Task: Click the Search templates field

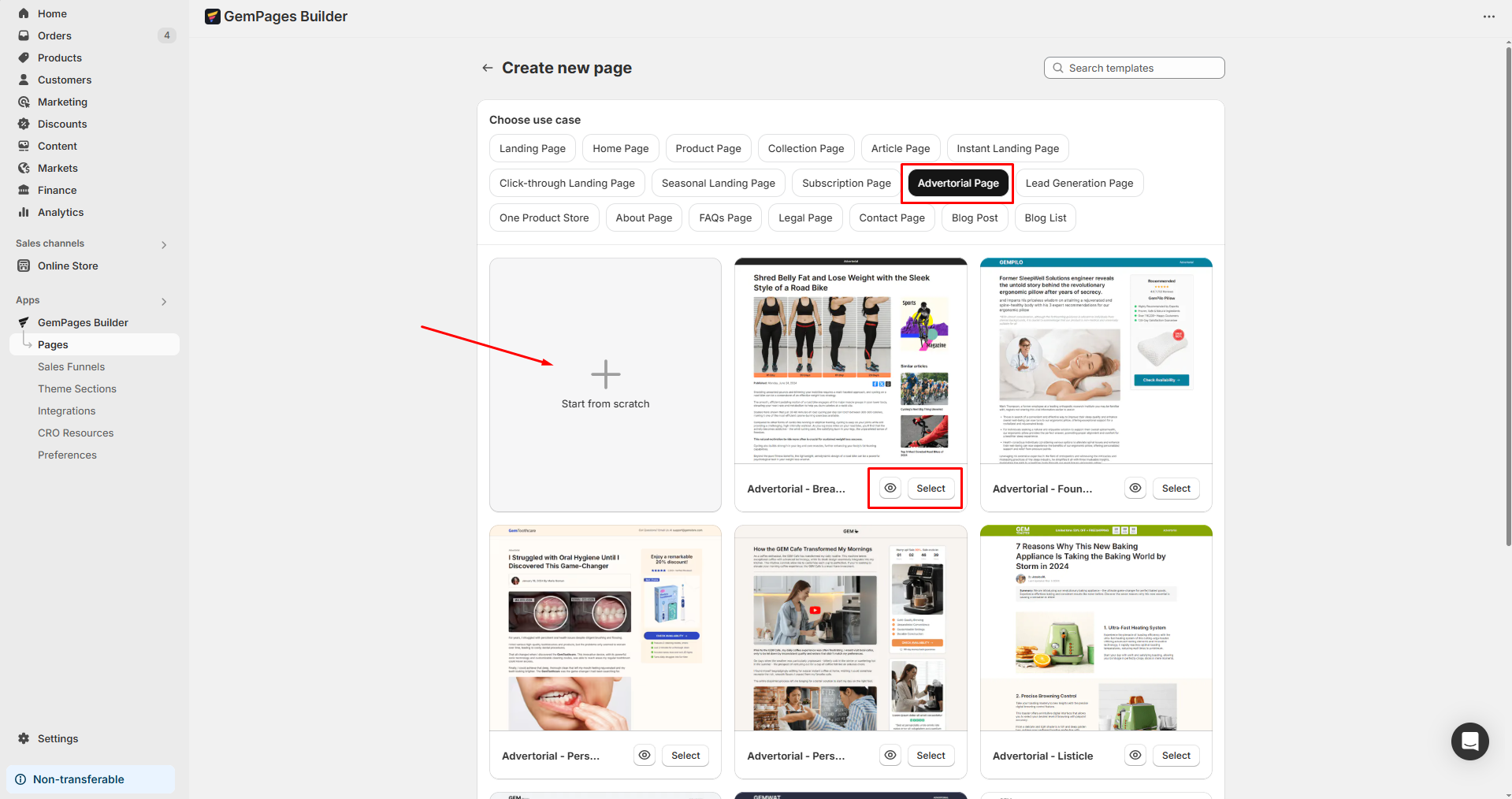Action: pyautogui.click(x=1133, y=68)
